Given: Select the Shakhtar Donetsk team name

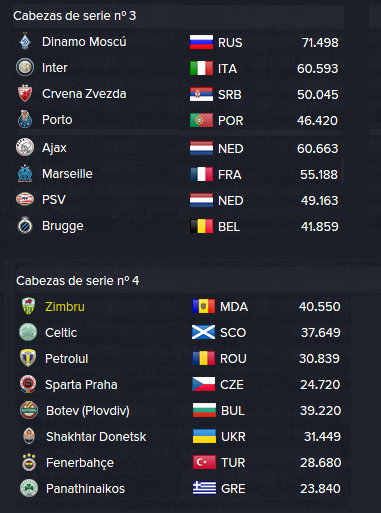Looking at the screenshot, I should (96, 437).
